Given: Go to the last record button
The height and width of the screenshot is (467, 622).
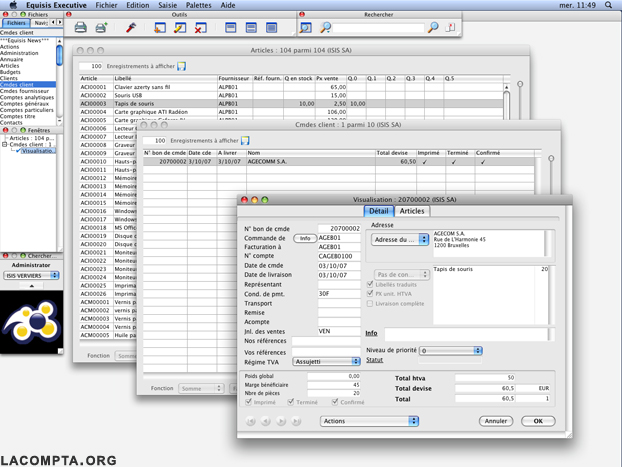Looking at the screenshot, I should [296, 421].
